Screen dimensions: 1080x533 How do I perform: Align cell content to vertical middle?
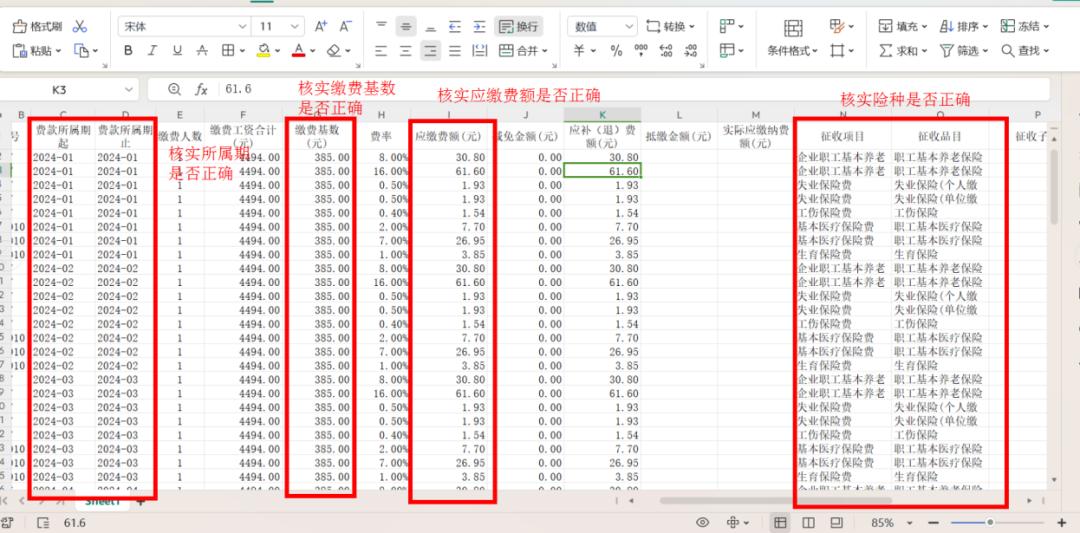click(406, 27)
